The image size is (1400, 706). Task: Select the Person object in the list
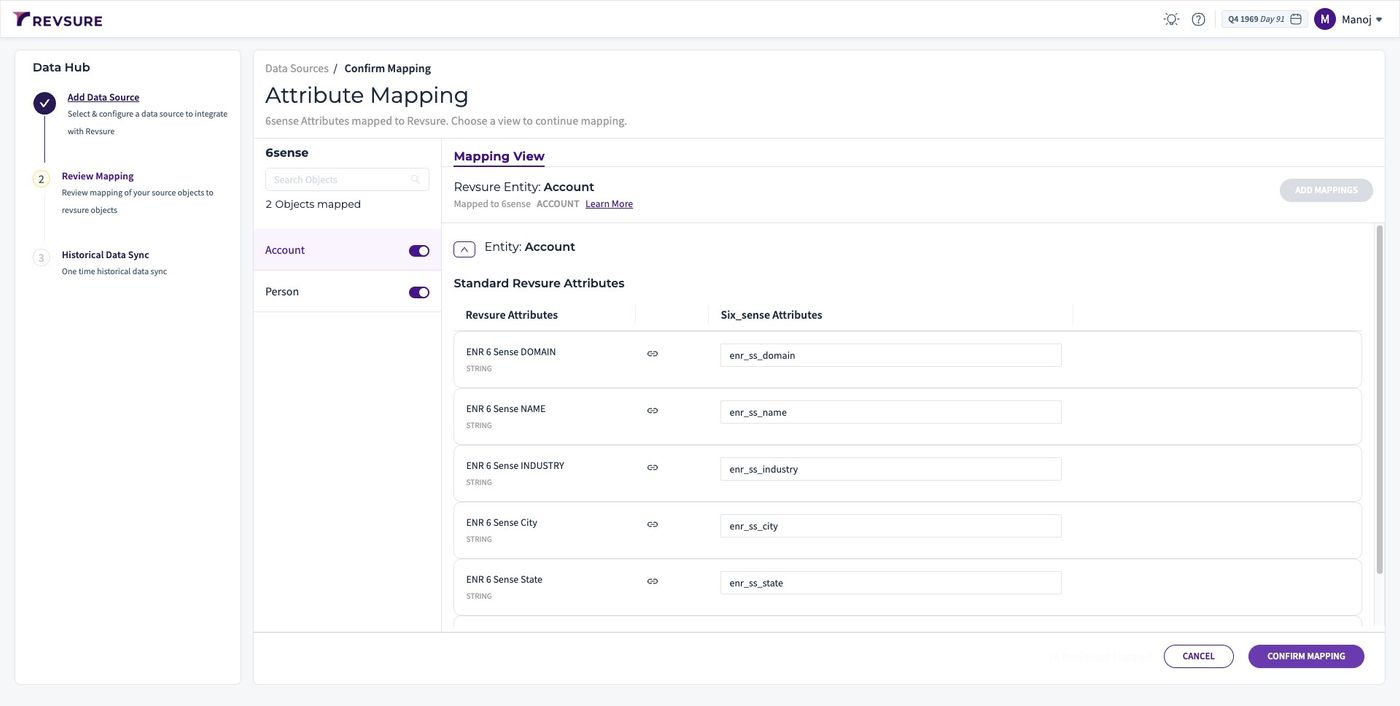347,292
